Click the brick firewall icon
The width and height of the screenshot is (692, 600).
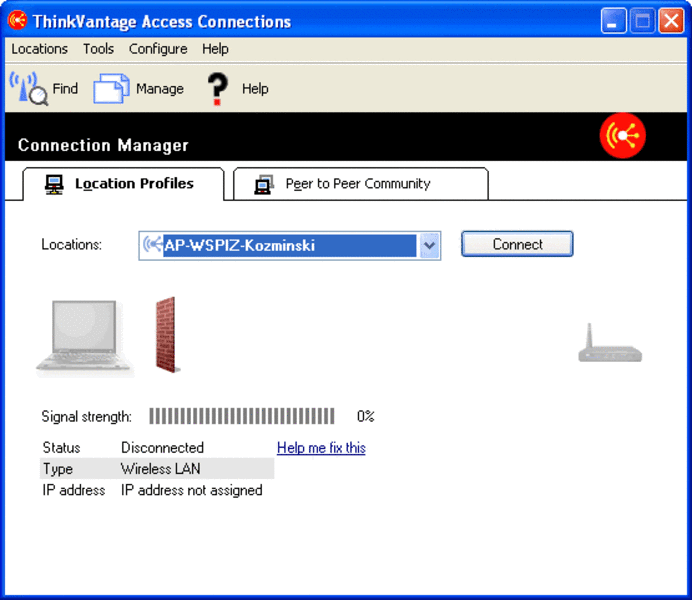167,335
